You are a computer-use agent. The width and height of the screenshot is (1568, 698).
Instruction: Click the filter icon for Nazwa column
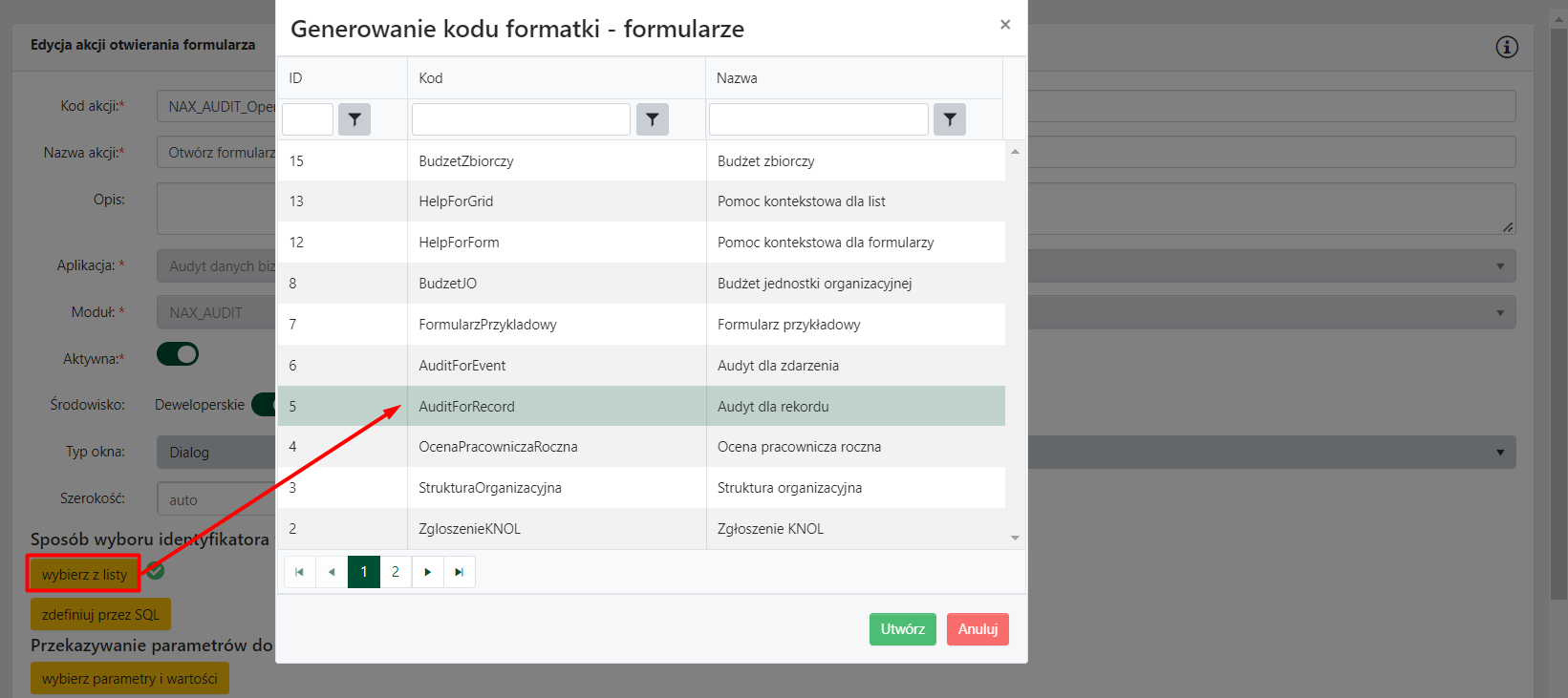click(949, 119)
